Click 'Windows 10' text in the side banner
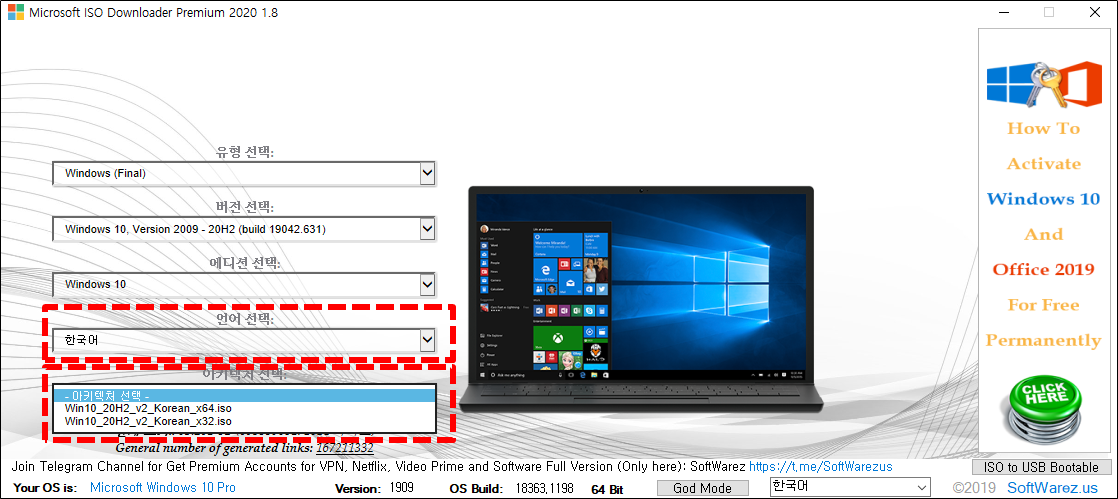The width and height of the screenshot is (1118, 499). point(1044,199)
